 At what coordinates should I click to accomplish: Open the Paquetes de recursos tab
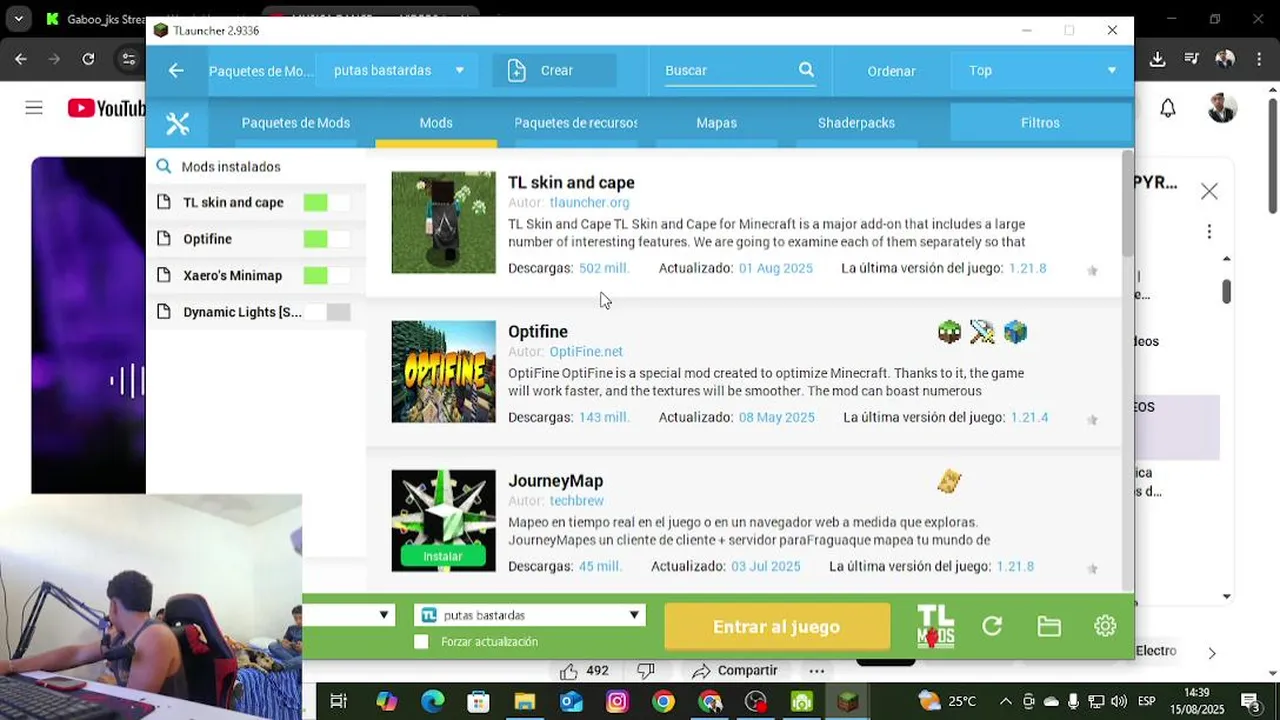[576, 123]
